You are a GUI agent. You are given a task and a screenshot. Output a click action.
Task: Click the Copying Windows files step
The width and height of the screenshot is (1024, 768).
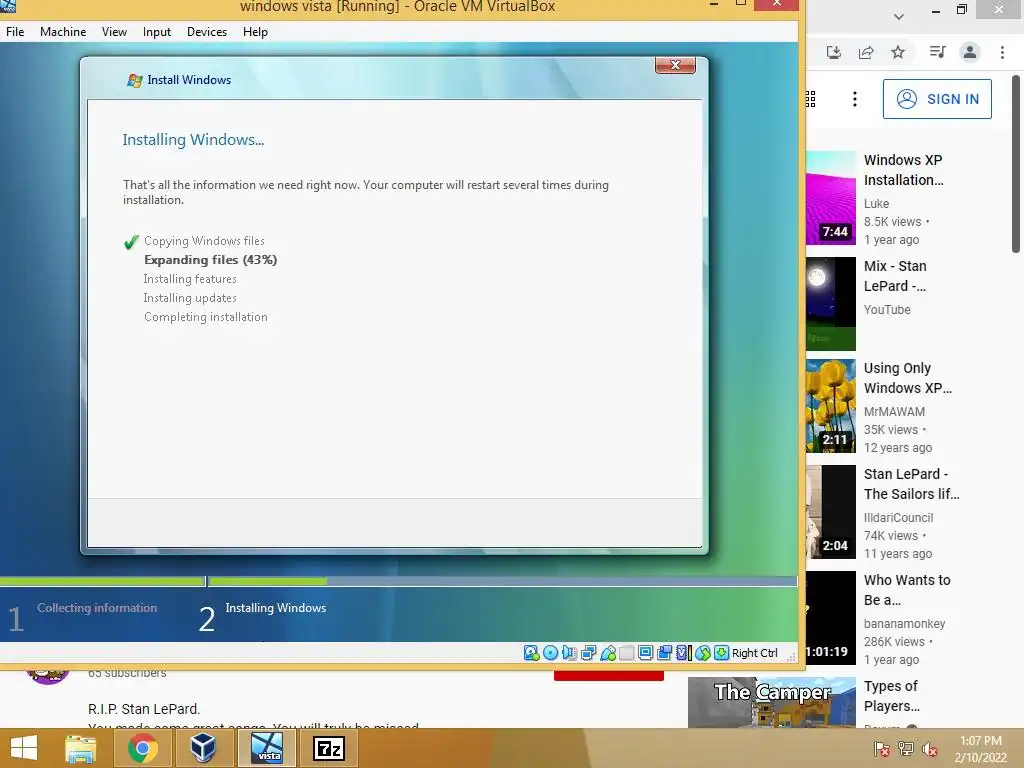click(204, 240)
